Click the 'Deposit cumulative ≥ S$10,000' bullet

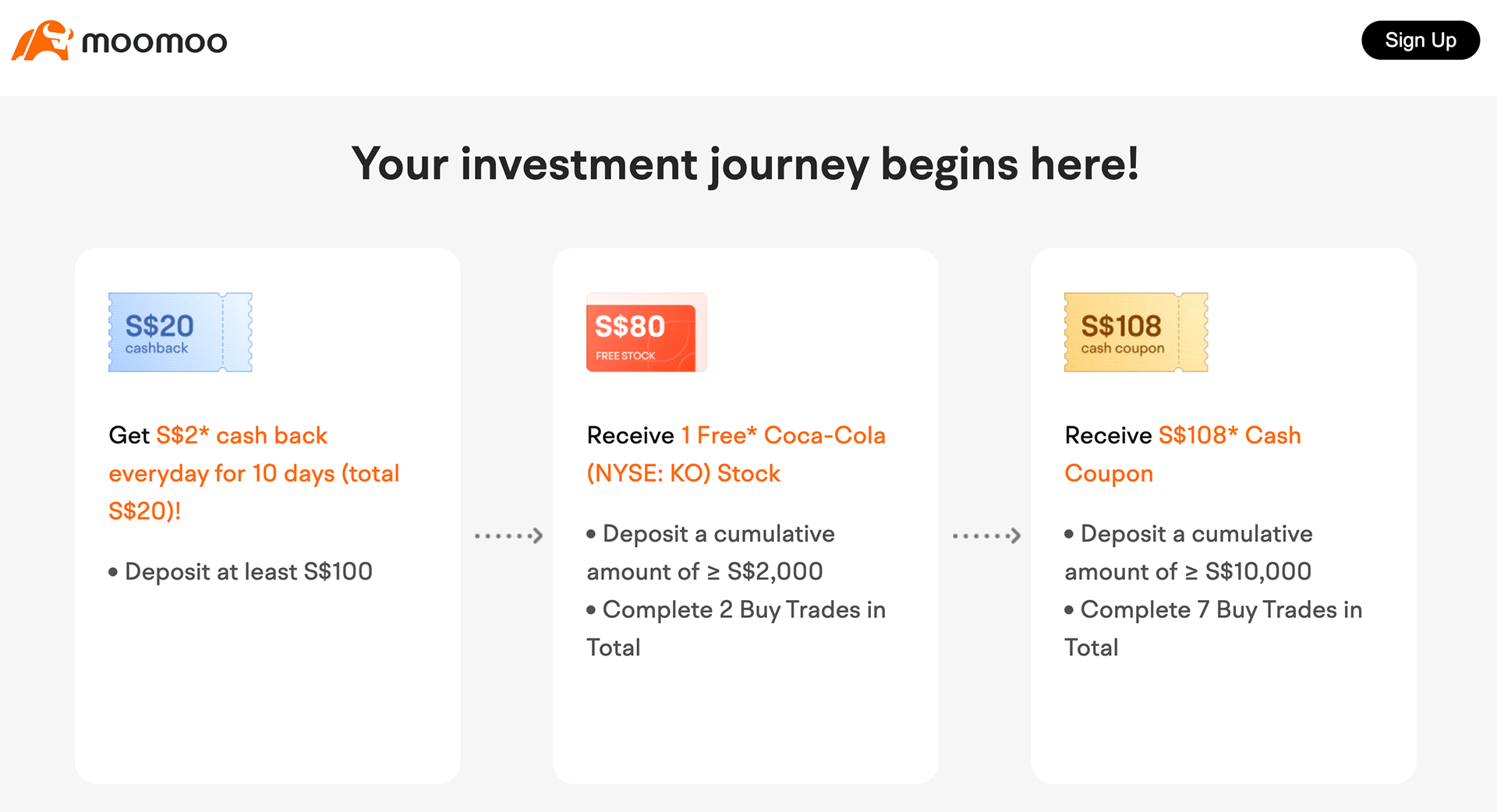[x=1189, y=553]
